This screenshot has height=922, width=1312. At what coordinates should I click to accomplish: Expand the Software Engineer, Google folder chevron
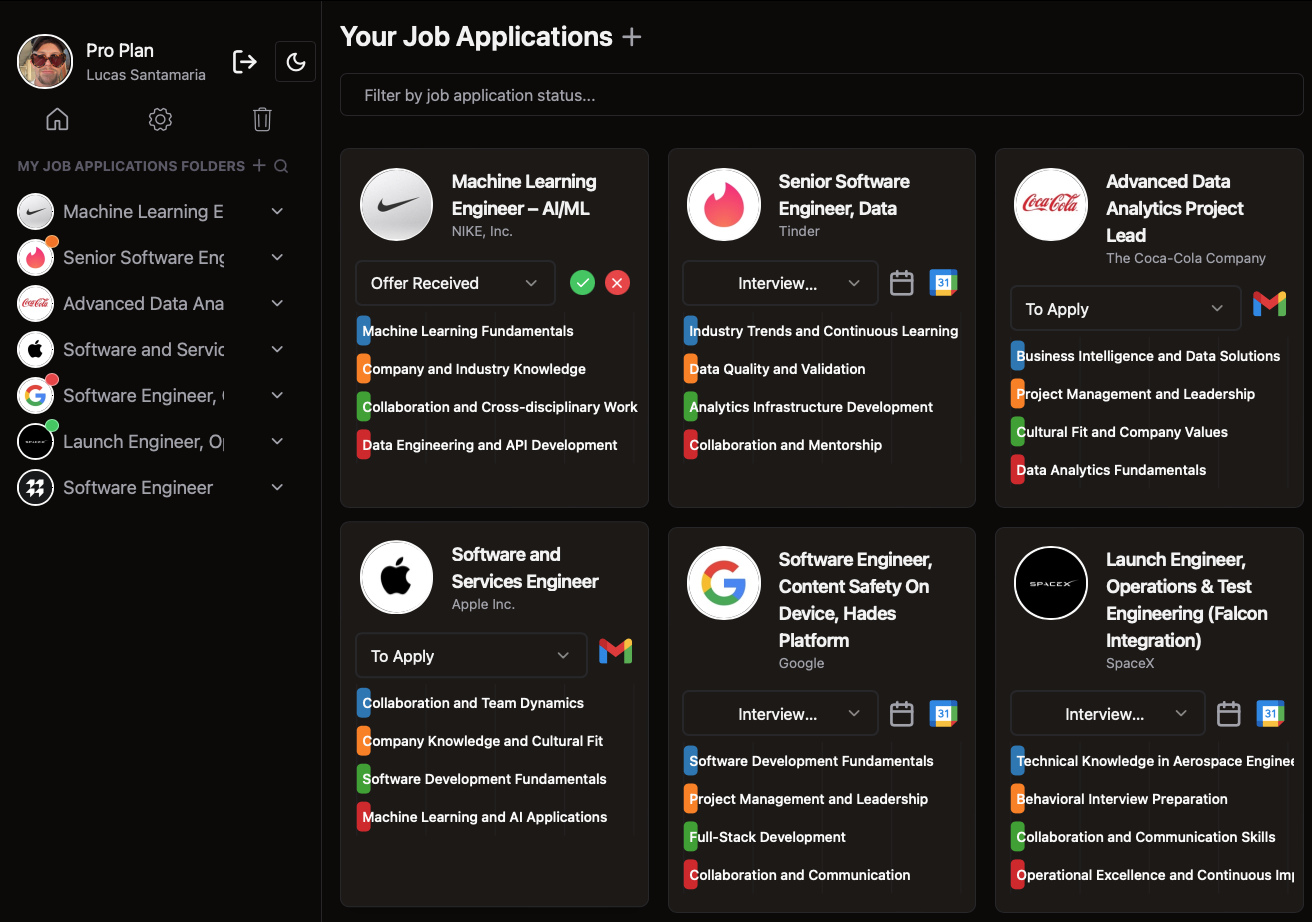pyautogui.click(x=277, y=395)
